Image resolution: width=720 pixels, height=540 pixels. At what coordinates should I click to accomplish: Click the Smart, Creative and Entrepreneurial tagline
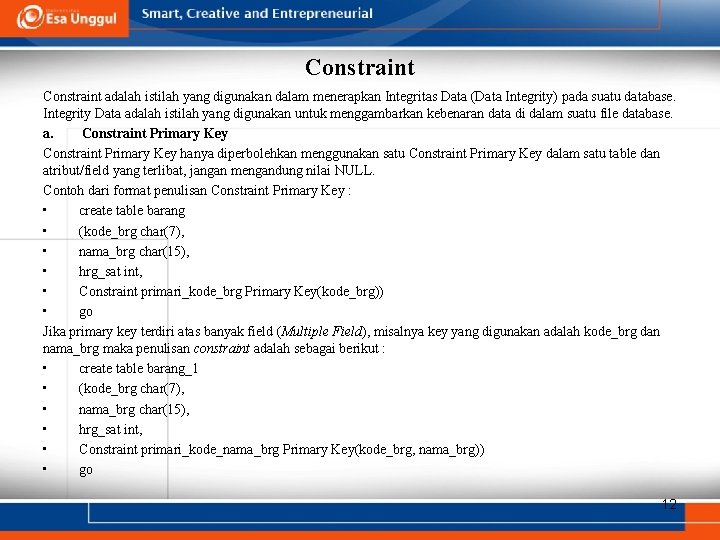[257, 13]
